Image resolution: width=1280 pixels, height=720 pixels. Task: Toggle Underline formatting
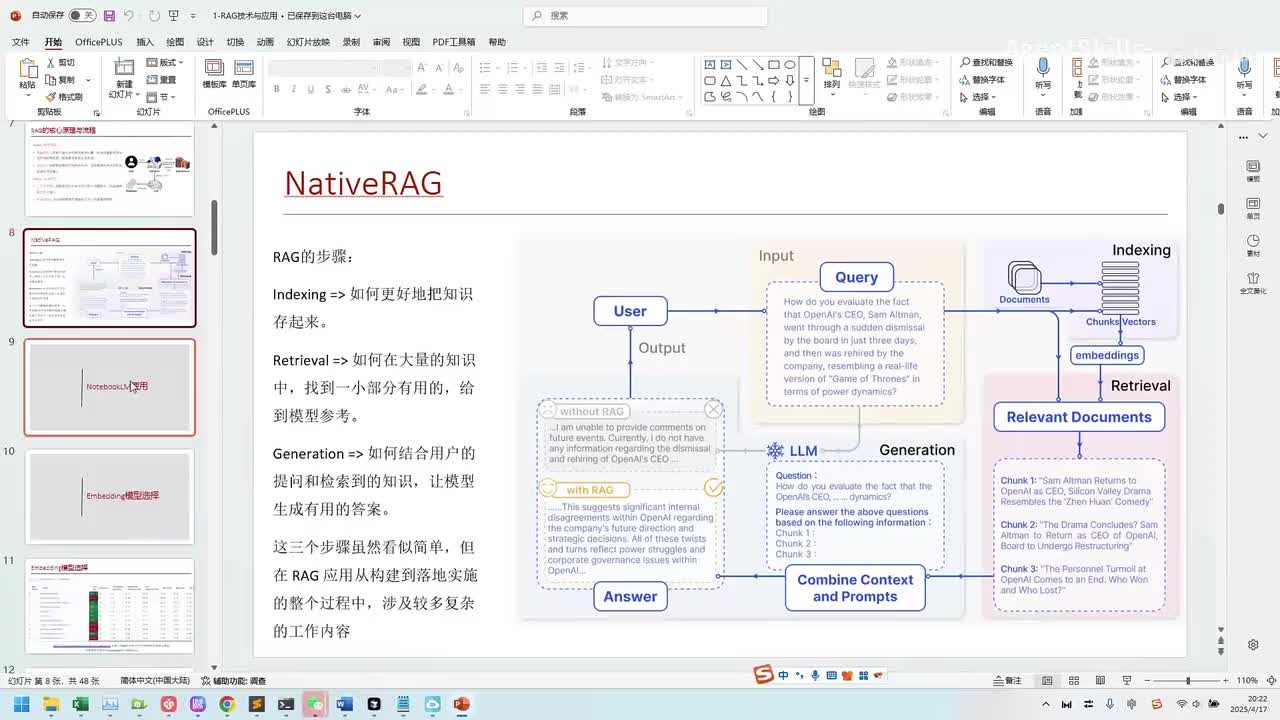point(309,89)
